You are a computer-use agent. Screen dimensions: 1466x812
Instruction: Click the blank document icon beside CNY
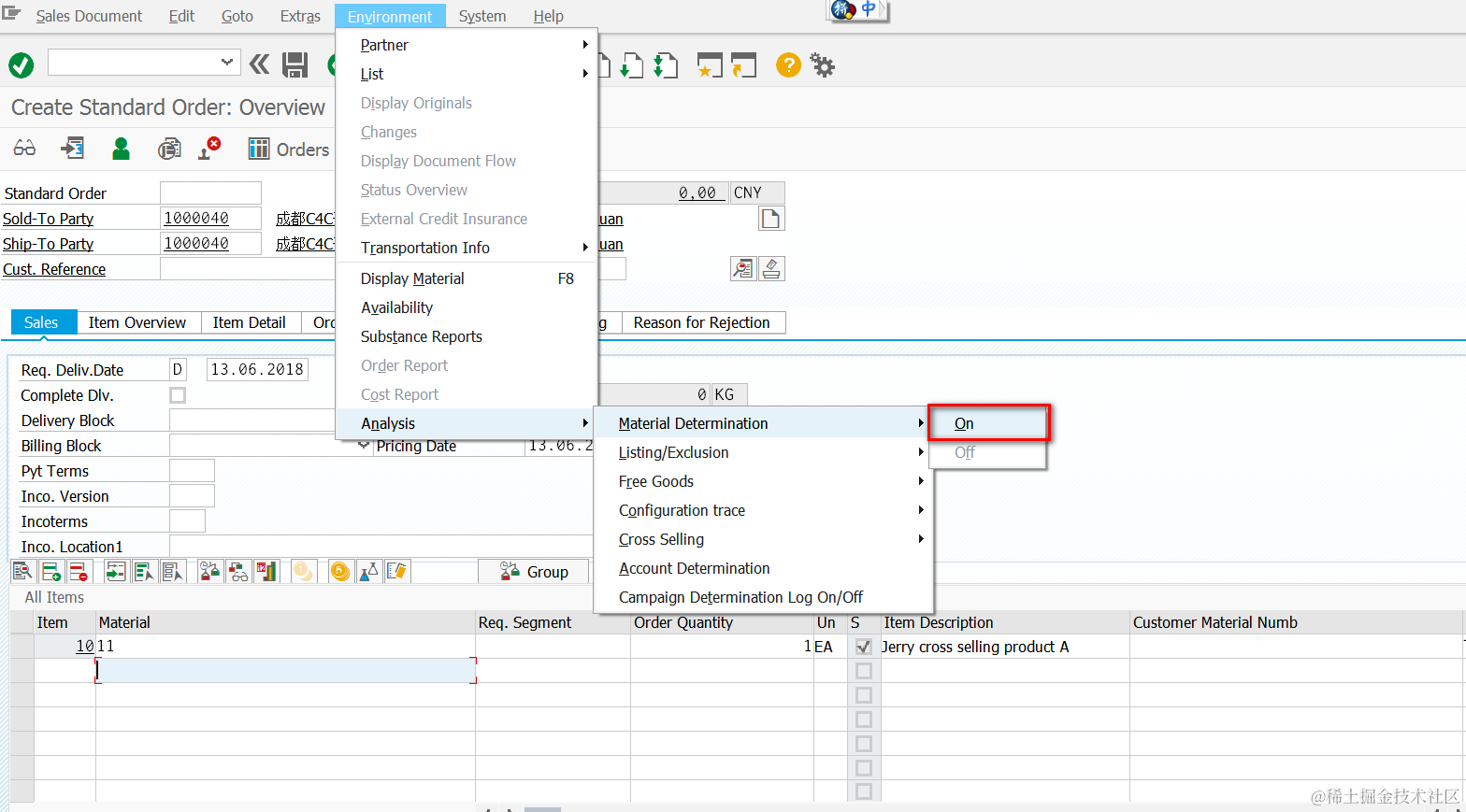click(771, 219)
